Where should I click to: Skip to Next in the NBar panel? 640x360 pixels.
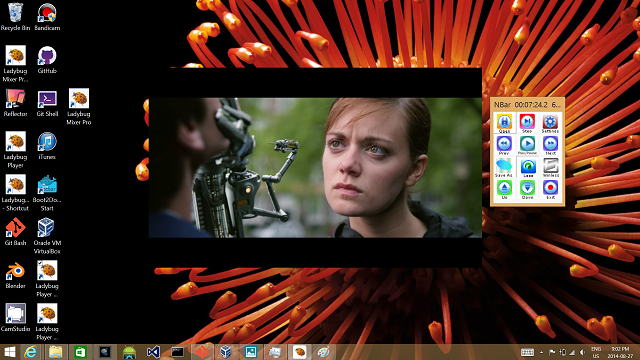click(x=550, y=145)
